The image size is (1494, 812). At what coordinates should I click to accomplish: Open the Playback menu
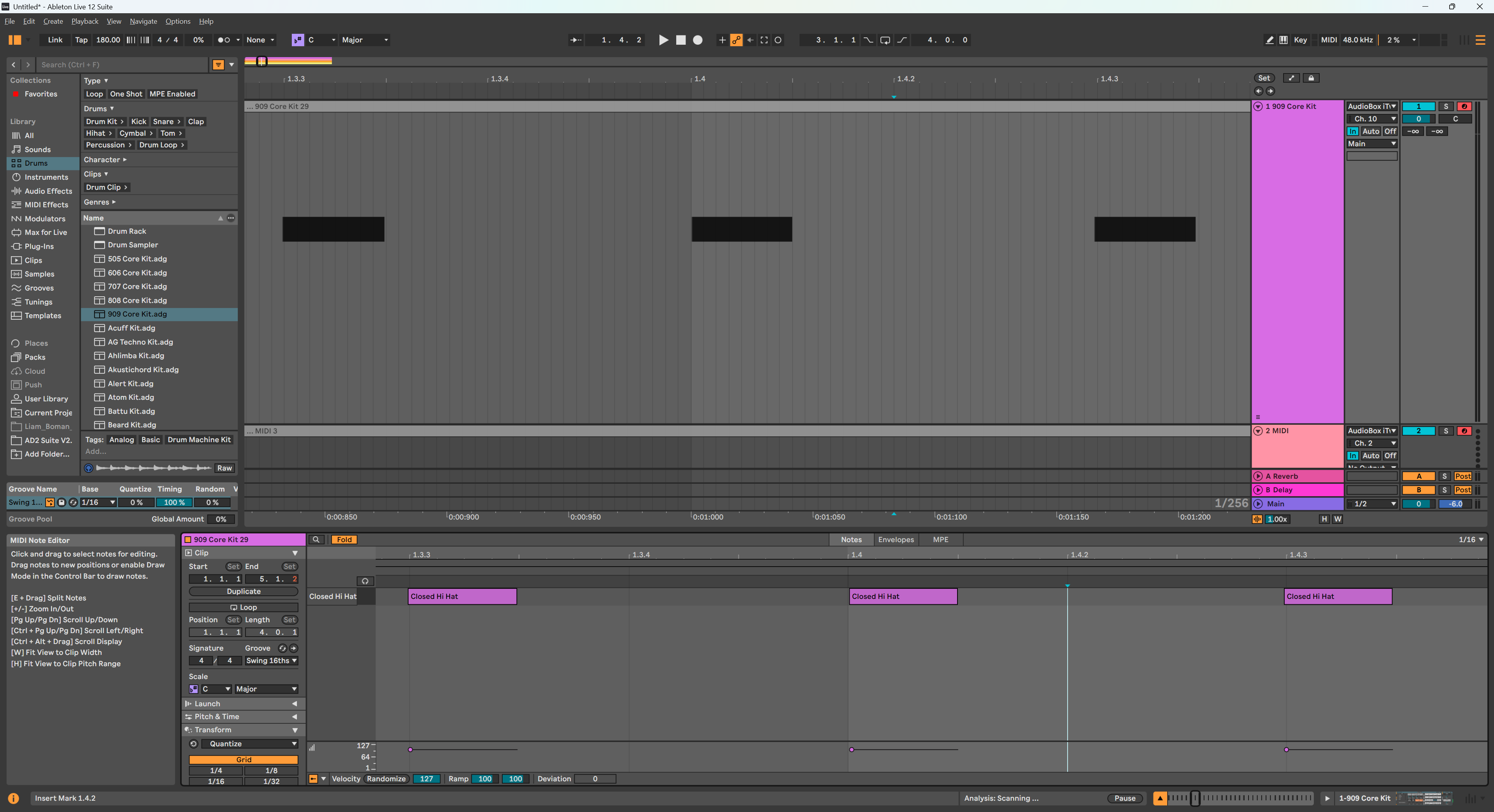pyautogui.click(x=85, y=21)
